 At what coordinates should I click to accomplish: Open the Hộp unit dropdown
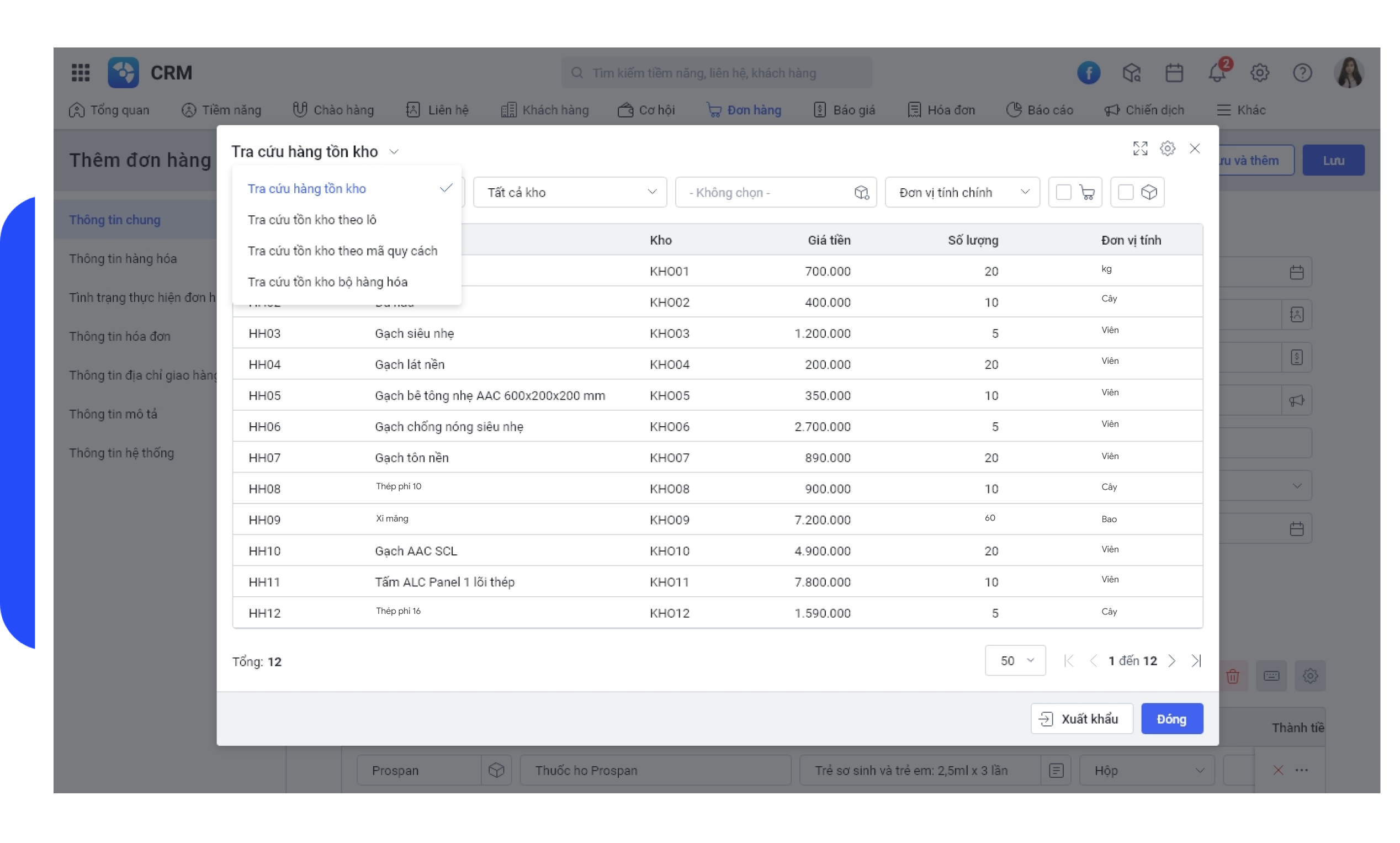[1146, 770]
